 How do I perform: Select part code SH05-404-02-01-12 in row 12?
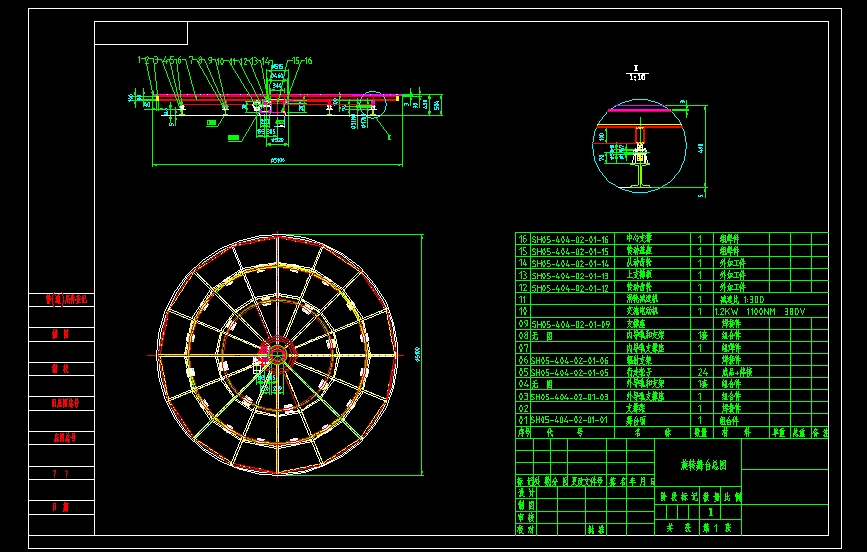point(569,288)
